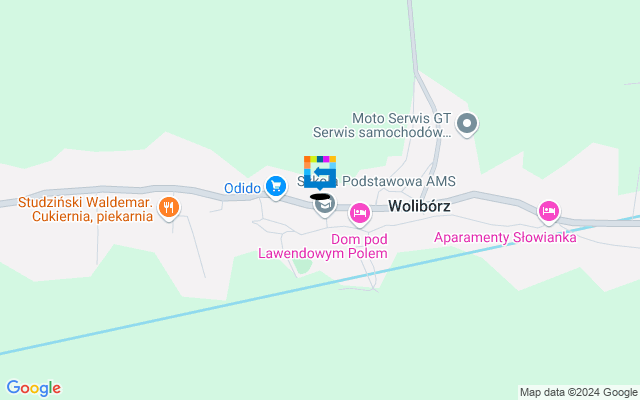The image size is (640, 400).
Task: Click the colorful square marker with arrow
Action: [x=320, y=171]
